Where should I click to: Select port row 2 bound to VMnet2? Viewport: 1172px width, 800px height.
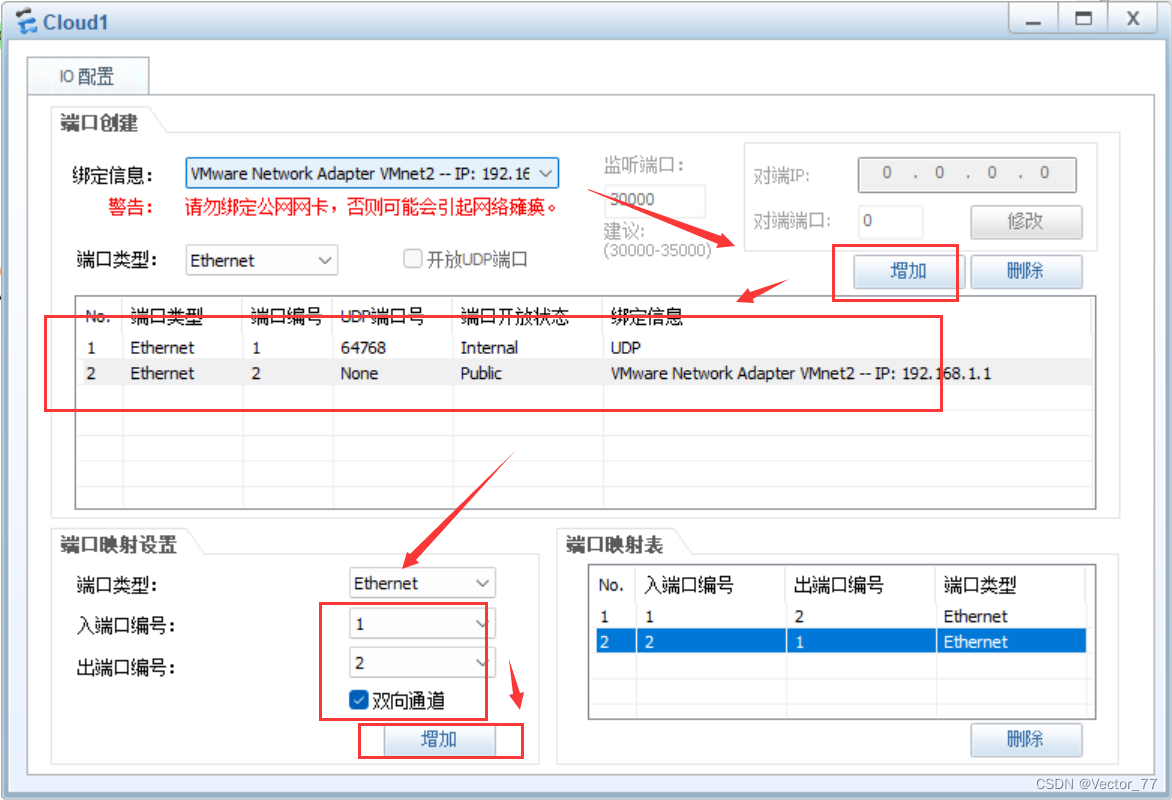[584, 373]
